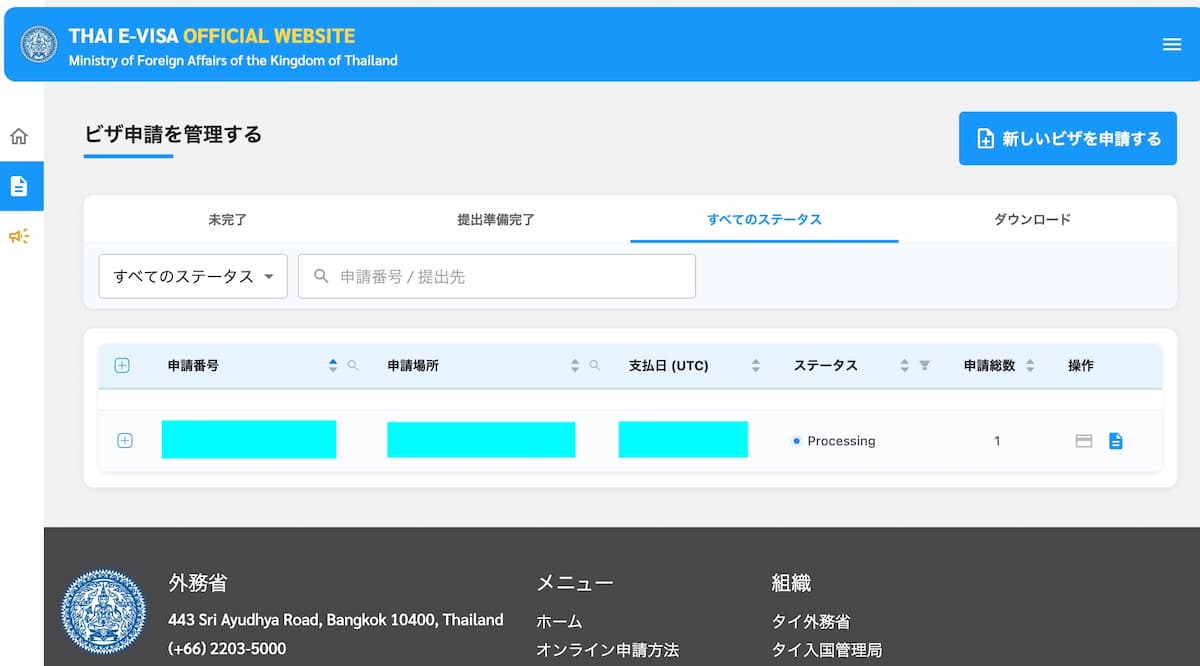The image size is (1200, 666).
Task: Open the タイ外務省 footer link
Action: [811, 622]
